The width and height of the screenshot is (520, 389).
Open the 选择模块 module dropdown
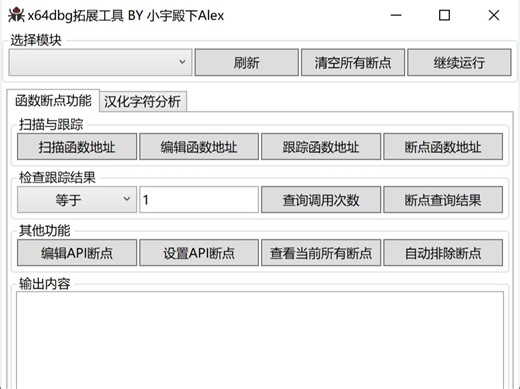click(x=100, y=62)
